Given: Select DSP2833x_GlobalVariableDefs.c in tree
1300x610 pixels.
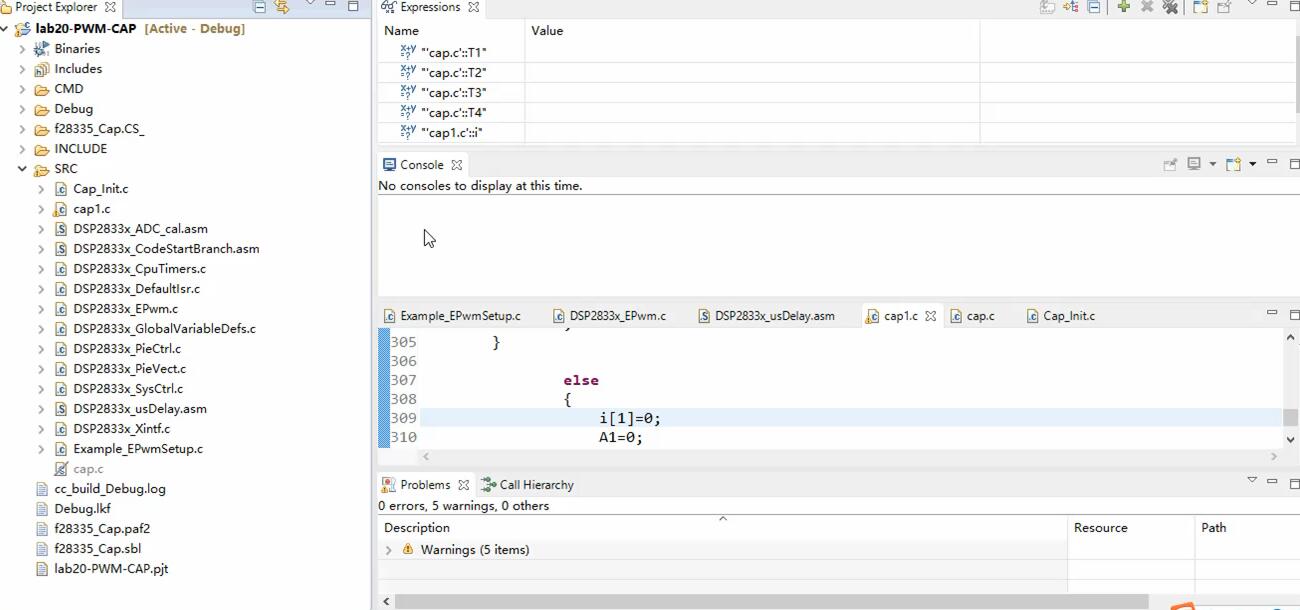Looking at the screenshot, I should [164, 329].
